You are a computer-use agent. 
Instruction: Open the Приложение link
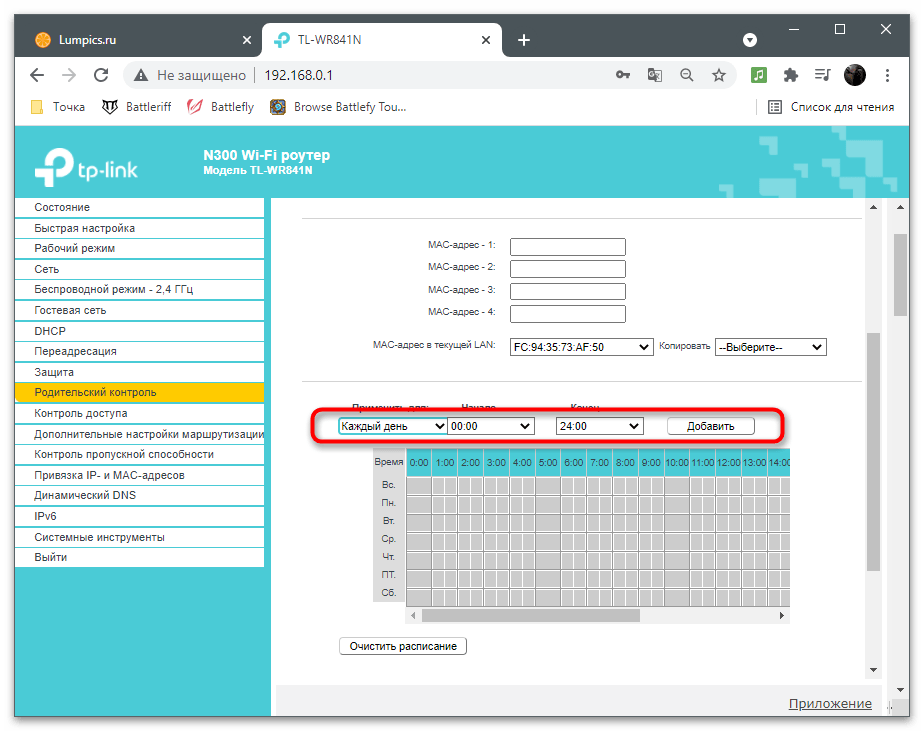tap(830, 703)
